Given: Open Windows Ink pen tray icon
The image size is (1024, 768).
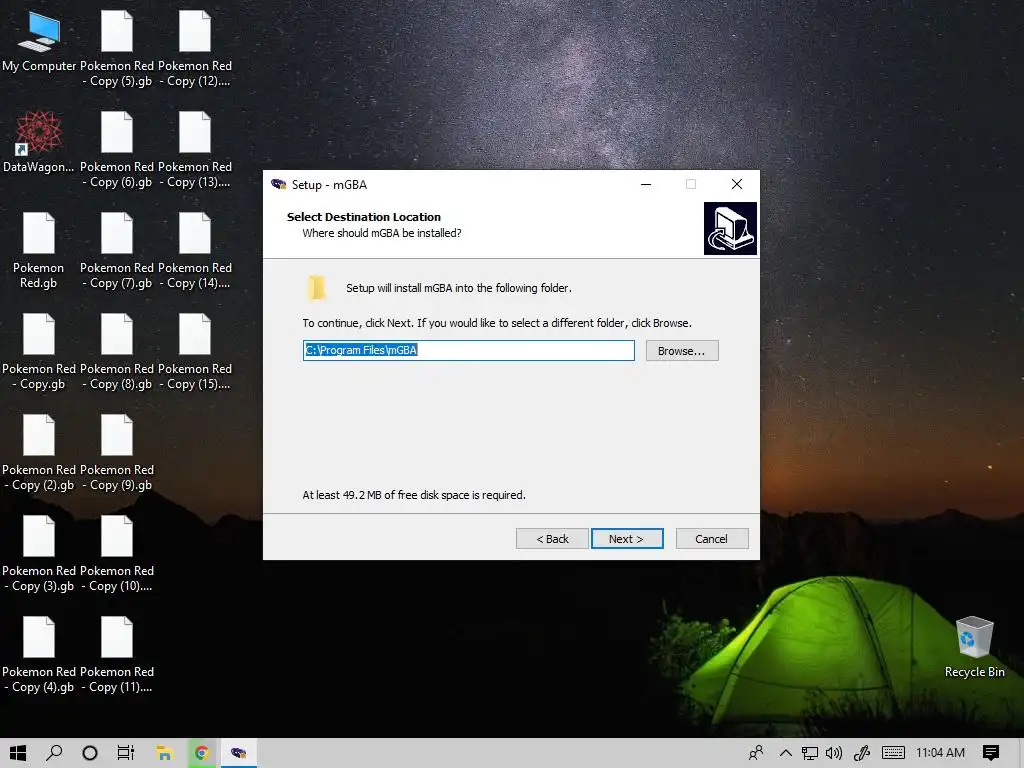Looking at the screenshot, I should (862, 753).
